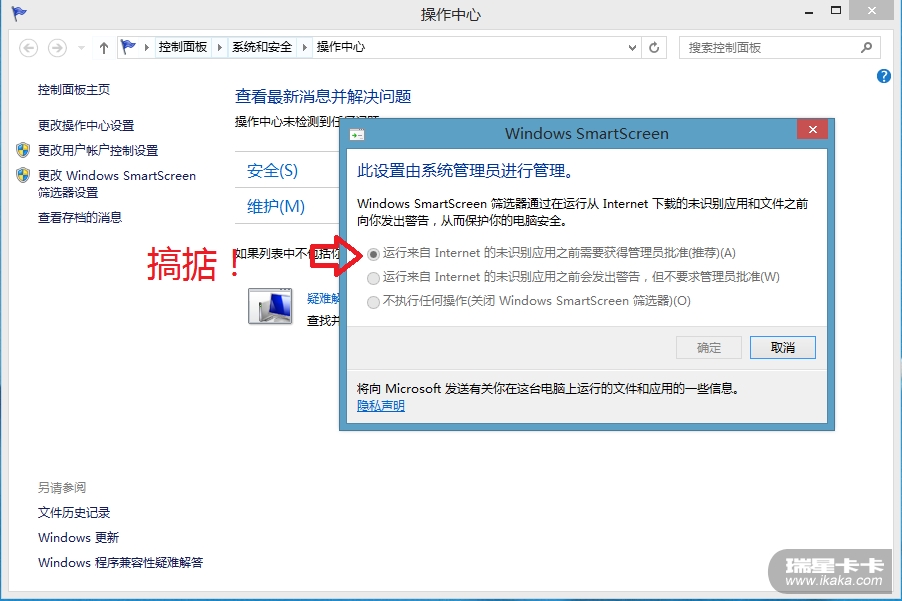Screen dimensions: 902x601
Task: Open 查看存档的消息 link
Action: click(80, 217)
